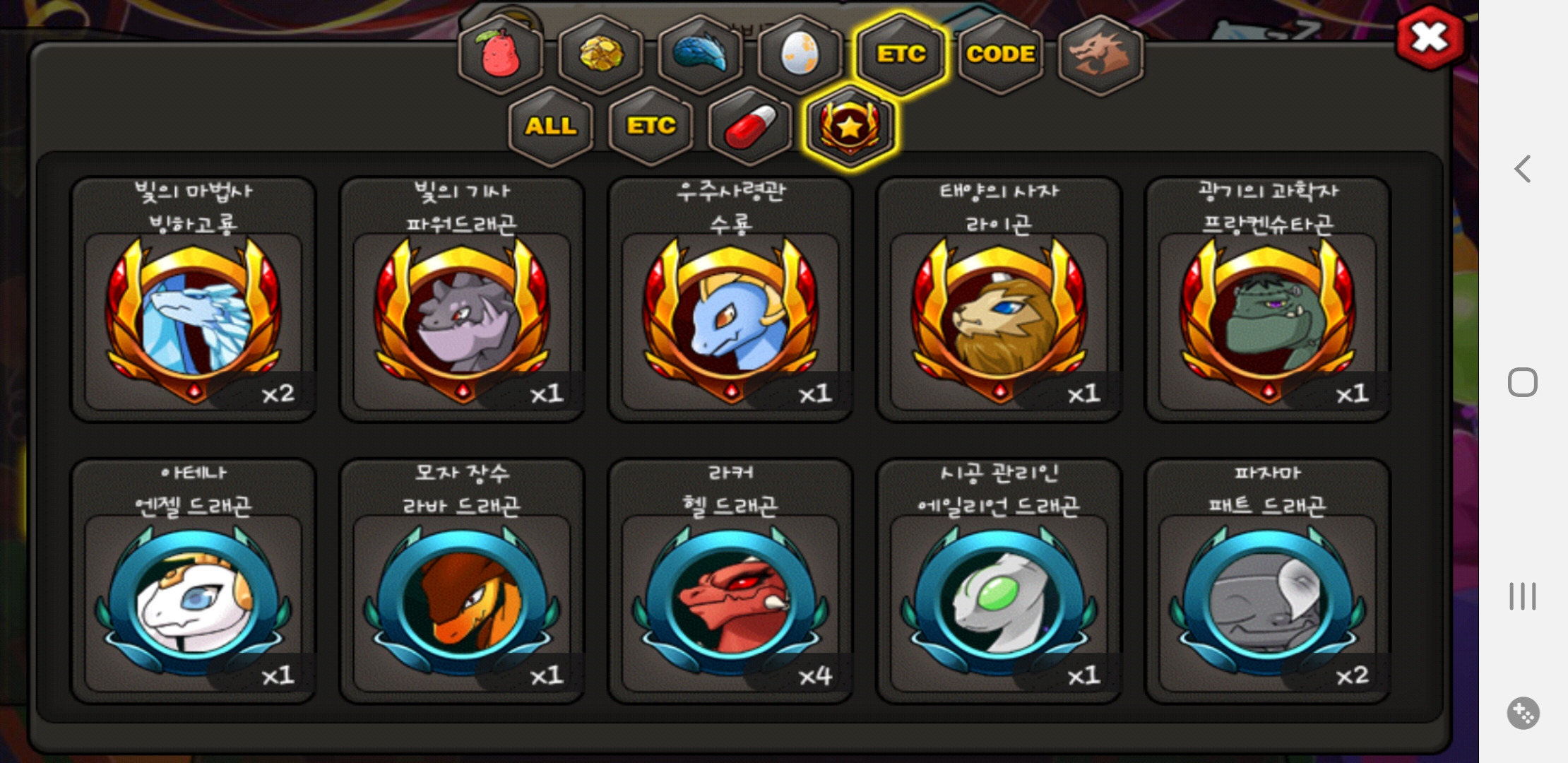The height and width of the screenshot is (763, 1568).
Task: Select the gold nugget category hexagon
Action: (601, 54)
